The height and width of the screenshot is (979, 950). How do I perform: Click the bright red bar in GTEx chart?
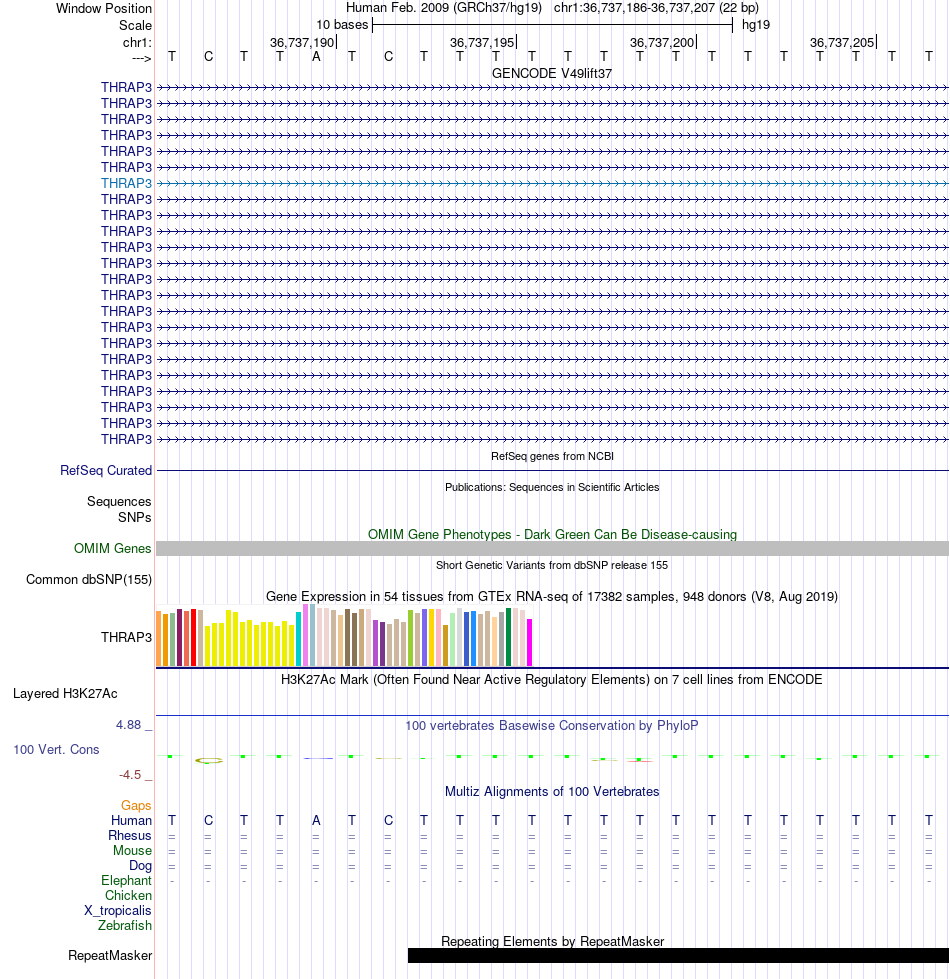[x=193, y=637]
